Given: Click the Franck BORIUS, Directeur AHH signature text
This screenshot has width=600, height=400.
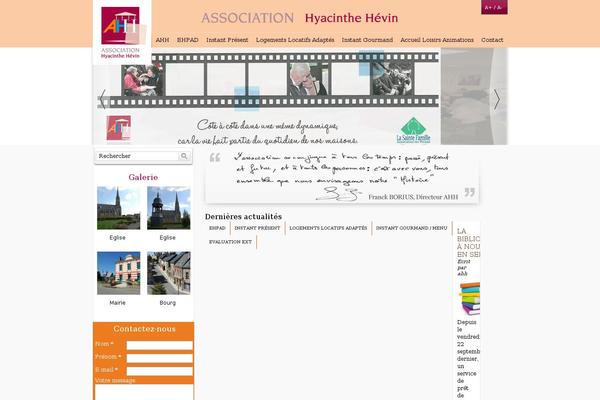Looking at the screenshot, I should click(x=413, y=197).
